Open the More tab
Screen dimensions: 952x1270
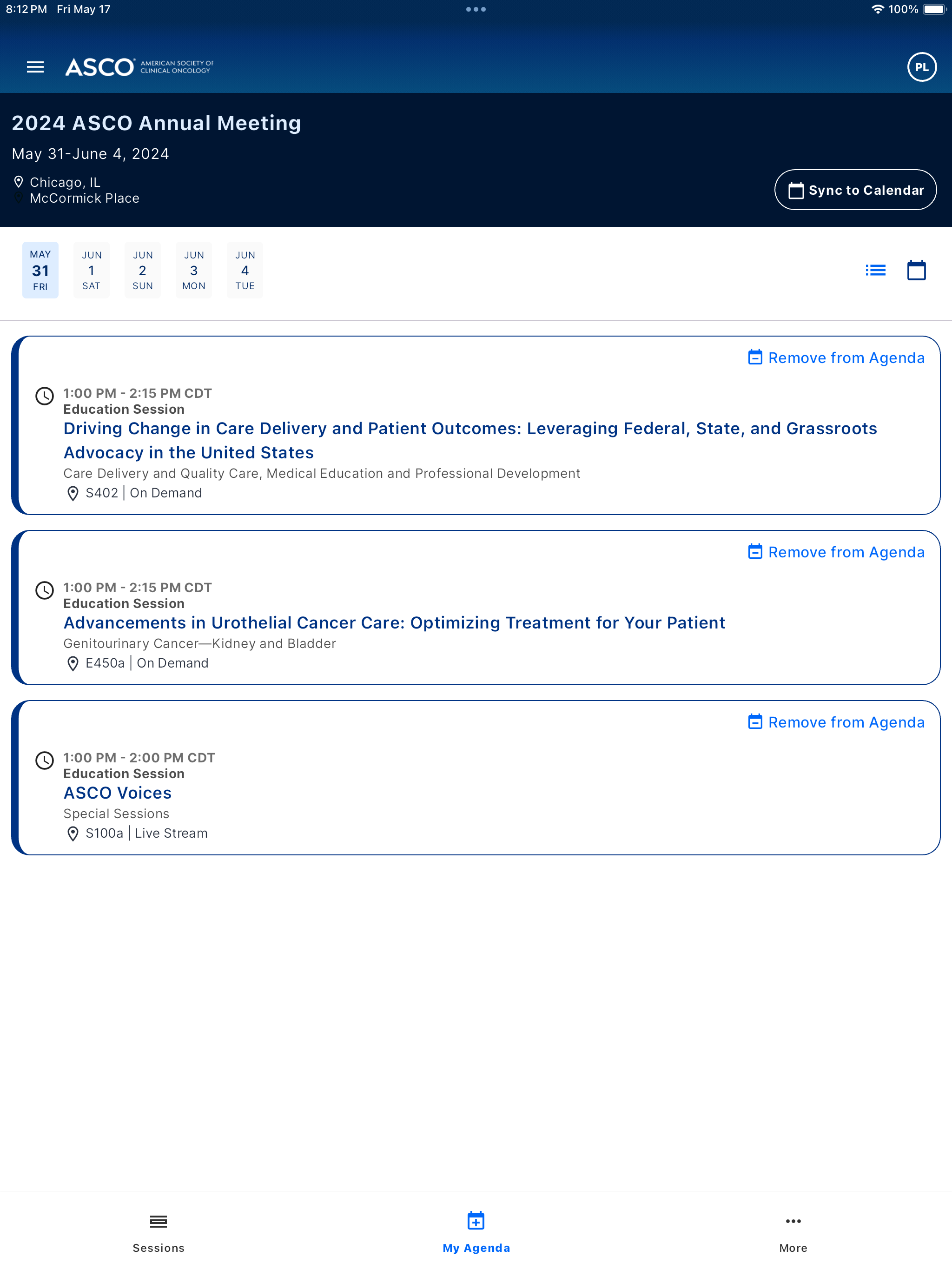793,1233
